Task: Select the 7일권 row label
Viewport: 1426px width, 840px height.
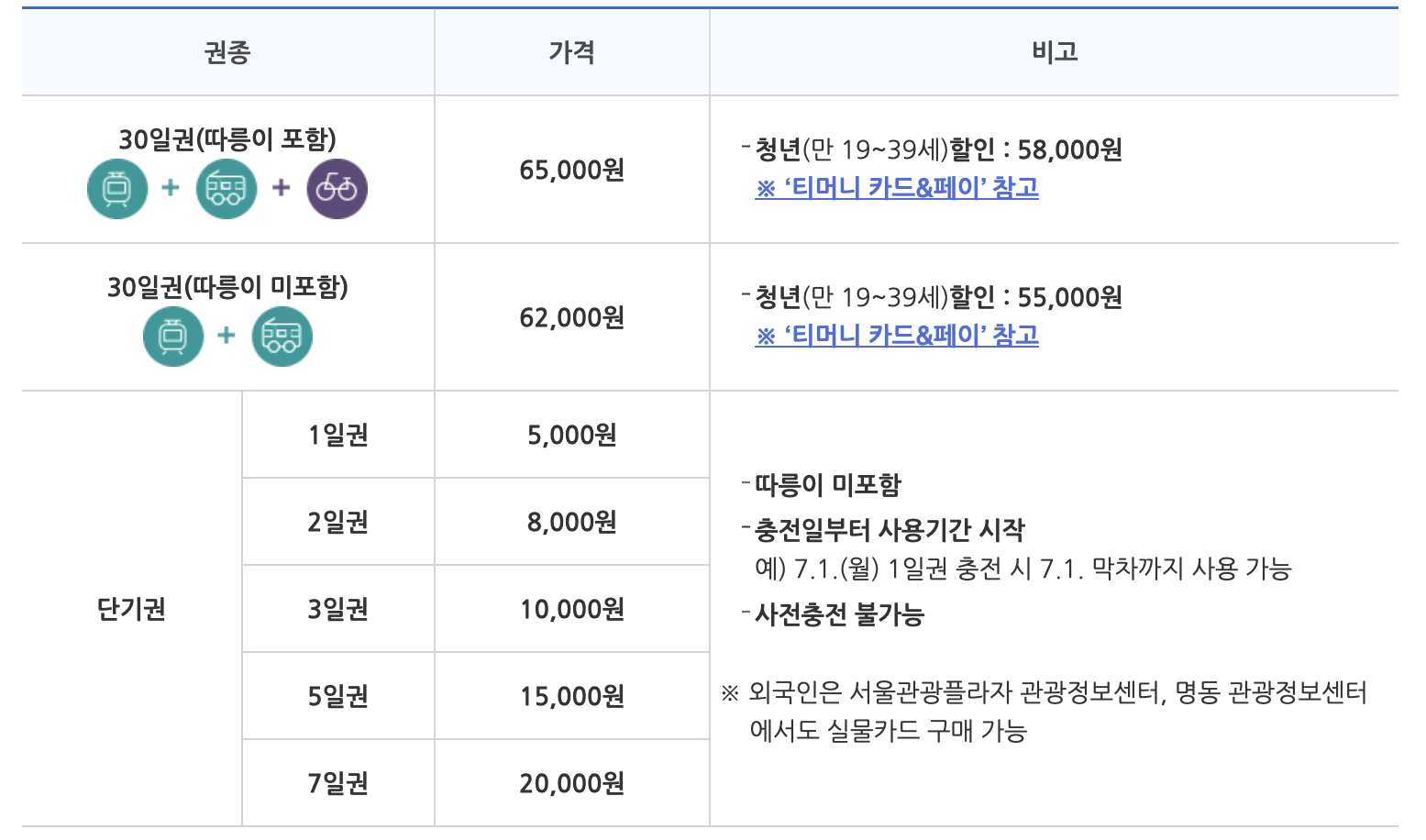Action: [x=337, y=783]
